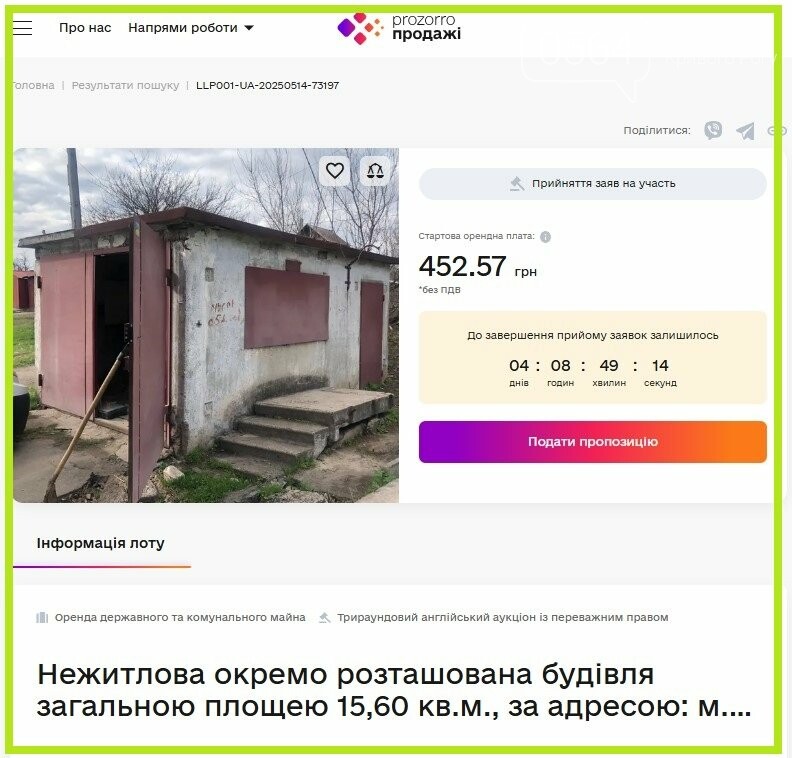This screenshot has width=792, height=758.
Task: Select the Інформація лоту tab
Action: click(101, 543)
